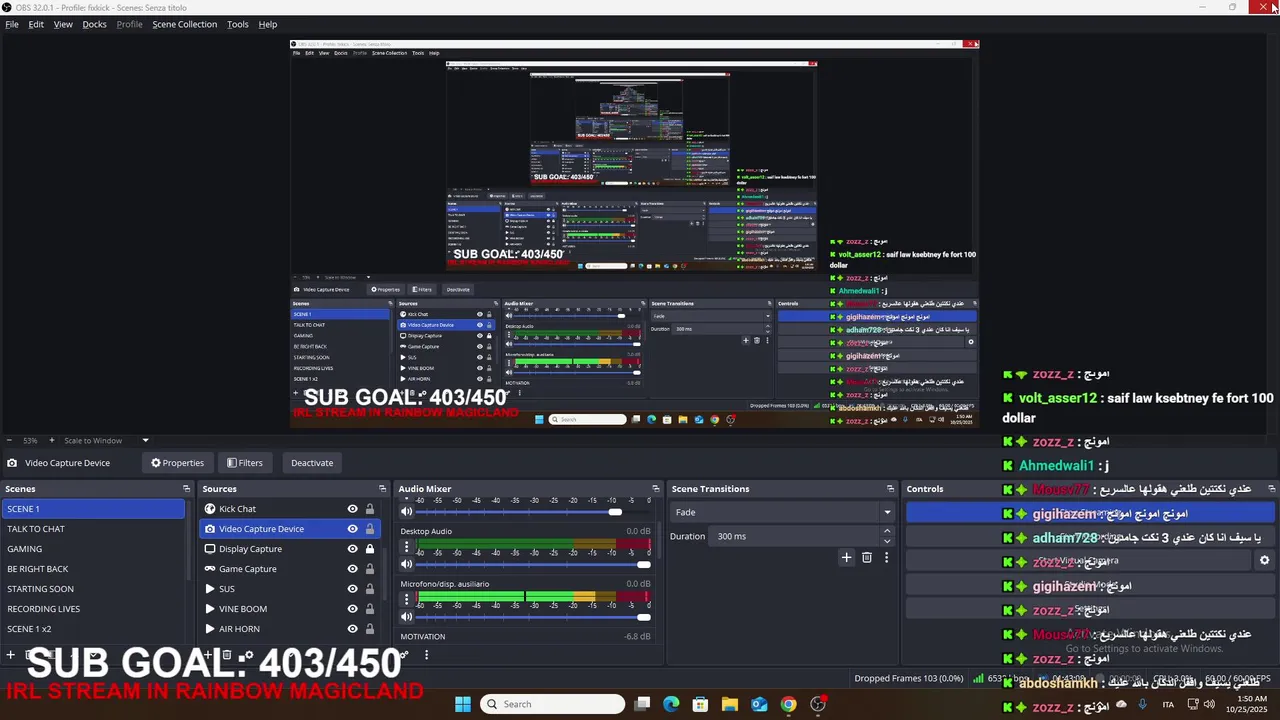The width and height of the screenshot is (1280, 720).
Task: Open the Tools menu
Action: [x=237, y=24]
